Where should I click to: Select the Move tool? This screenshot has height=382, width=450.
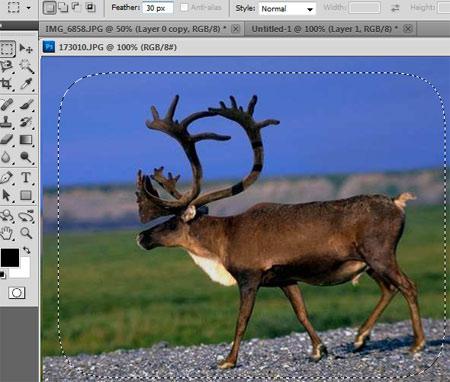point(26,49)
